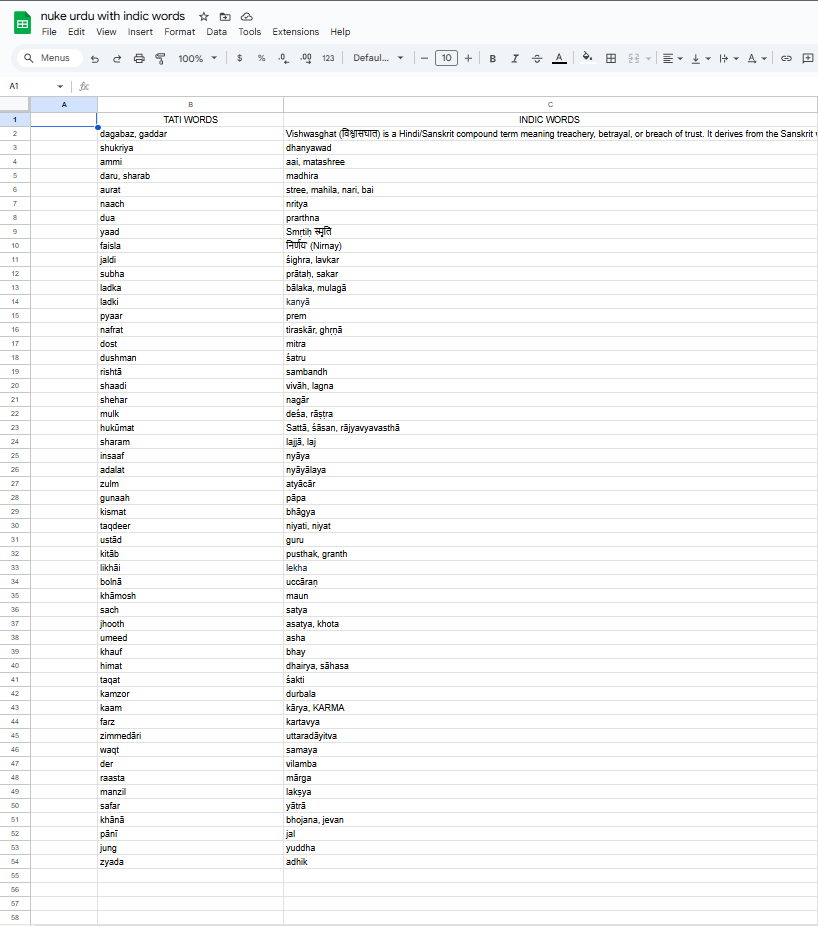Increase font size with plus button

[x=468, y=58]
